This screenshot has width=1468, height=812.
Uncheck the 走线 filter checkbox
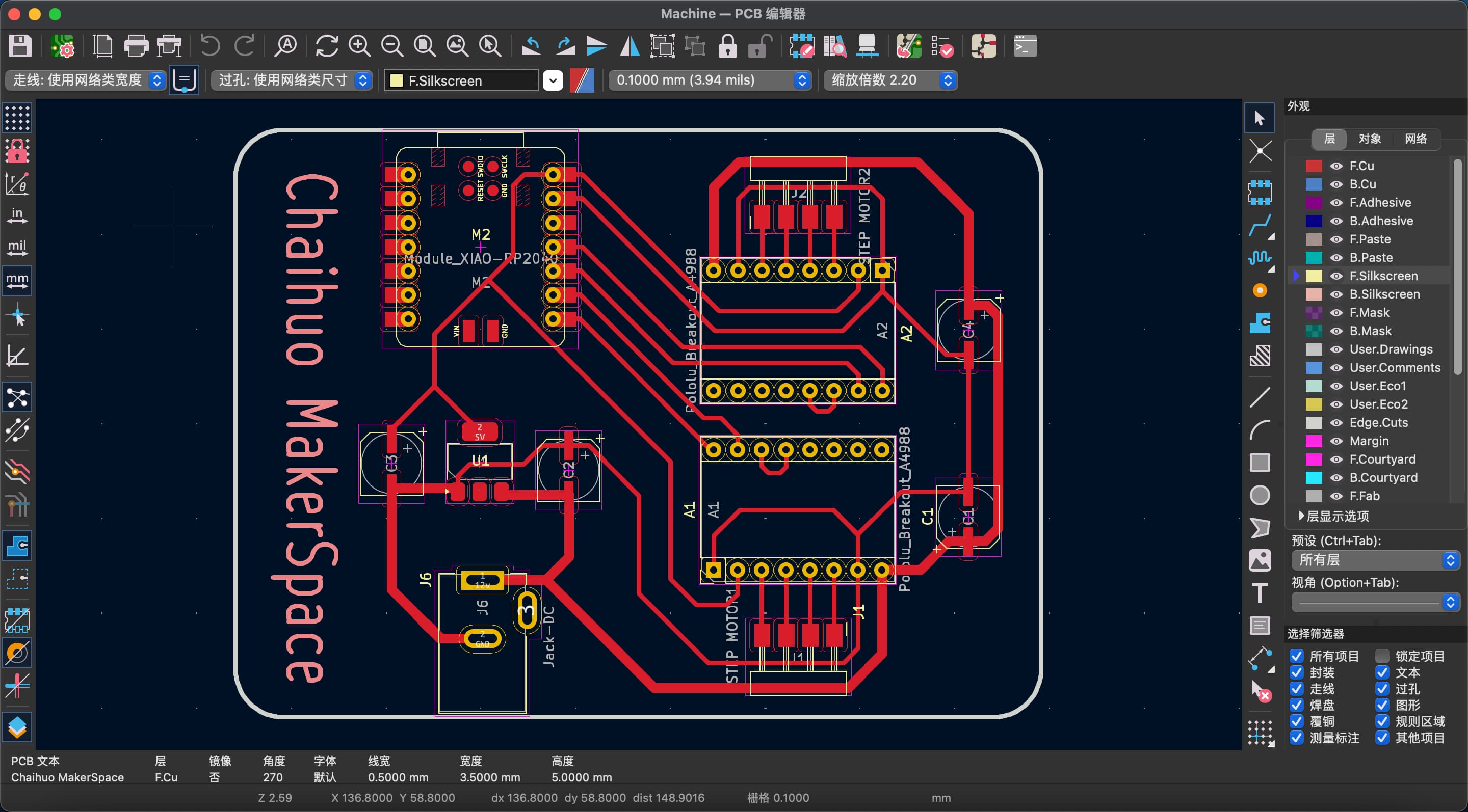[1296, 689]
